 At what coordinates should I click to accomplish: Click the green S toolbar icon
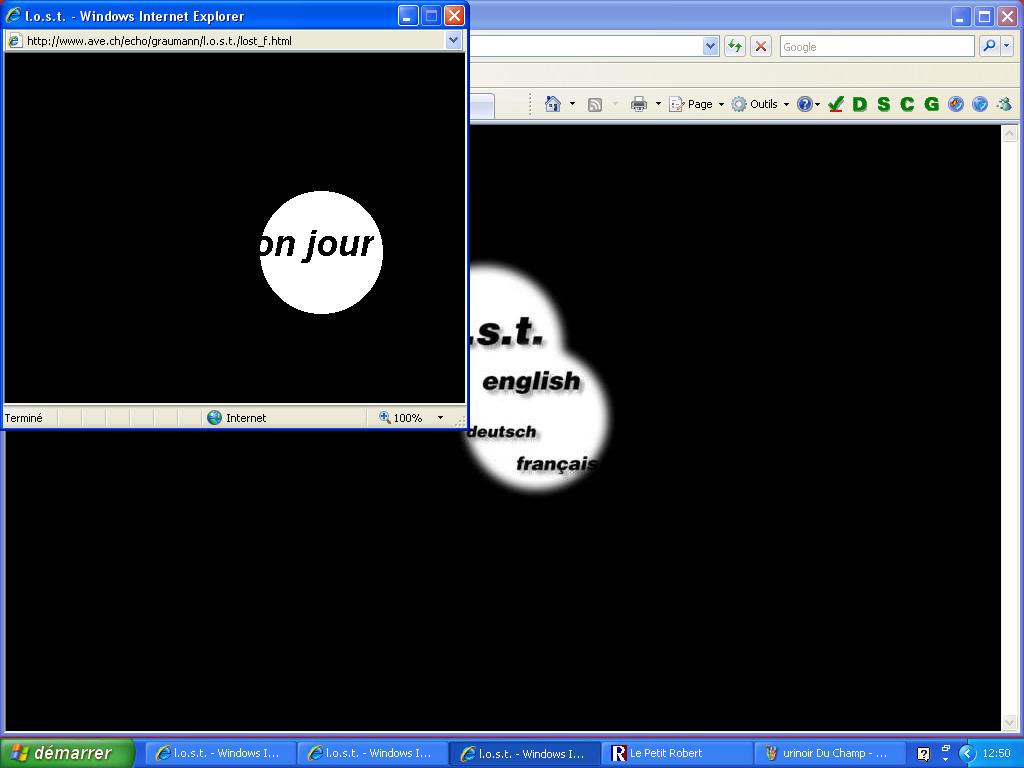(884, 104)
